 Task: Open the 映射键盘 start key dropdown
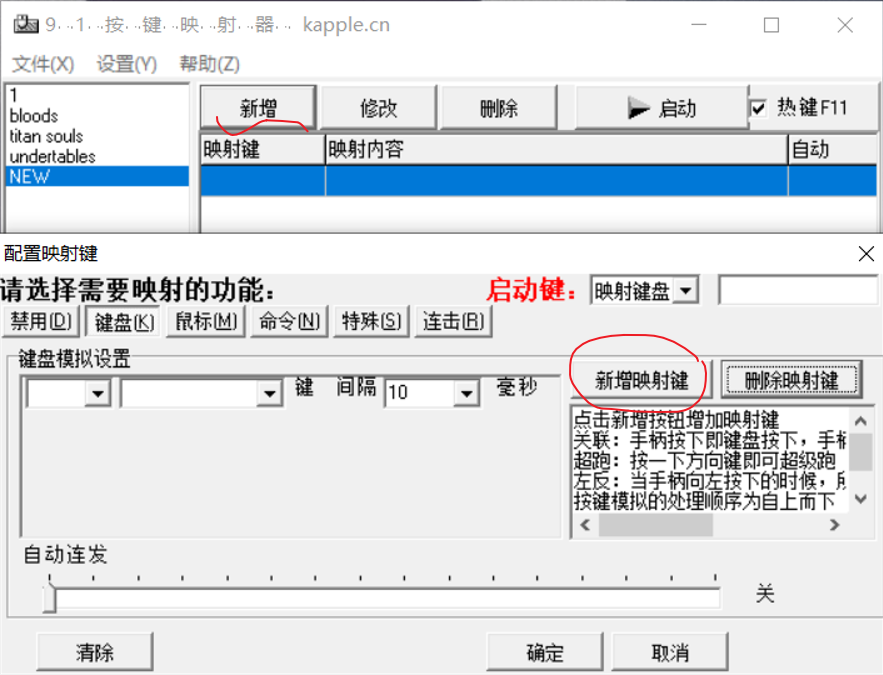point(685,290)
